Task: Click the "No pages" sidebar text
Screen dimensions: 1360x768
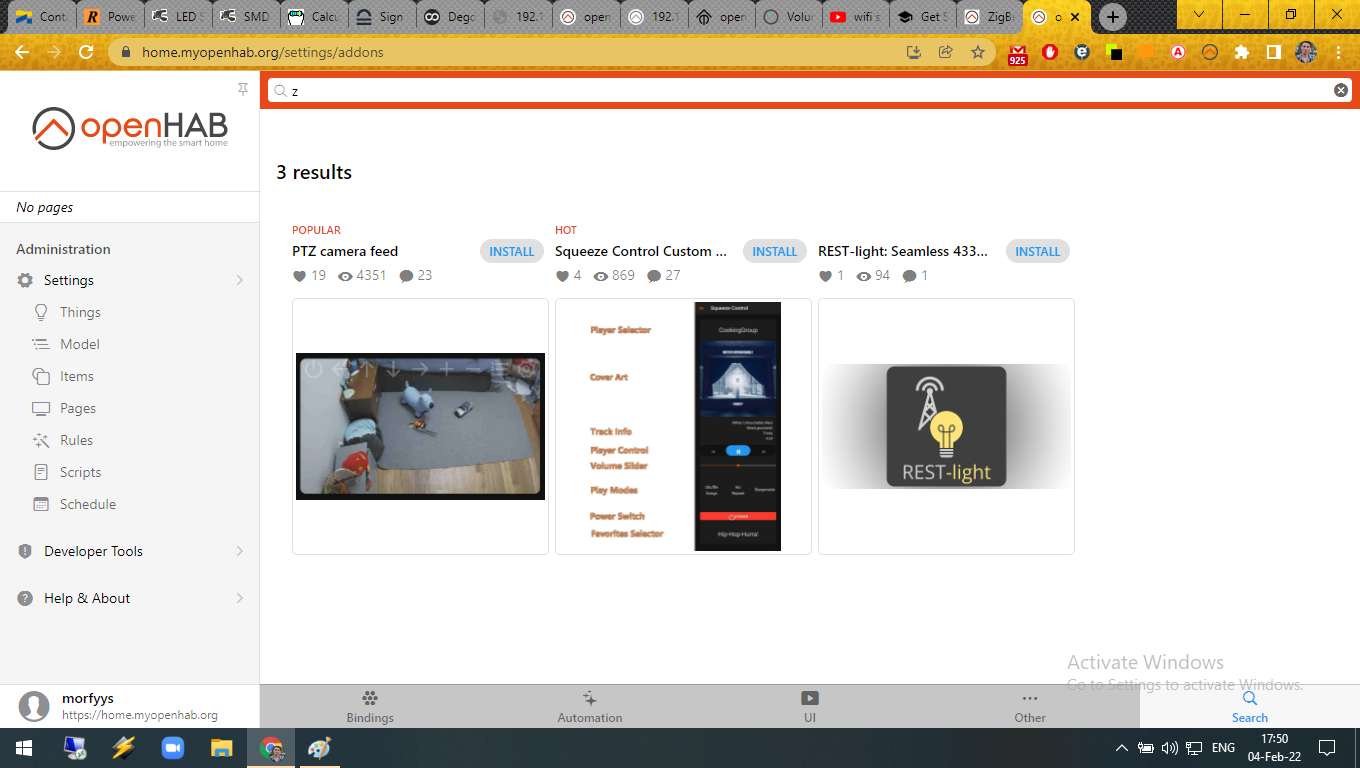Action: coord(45,207)
